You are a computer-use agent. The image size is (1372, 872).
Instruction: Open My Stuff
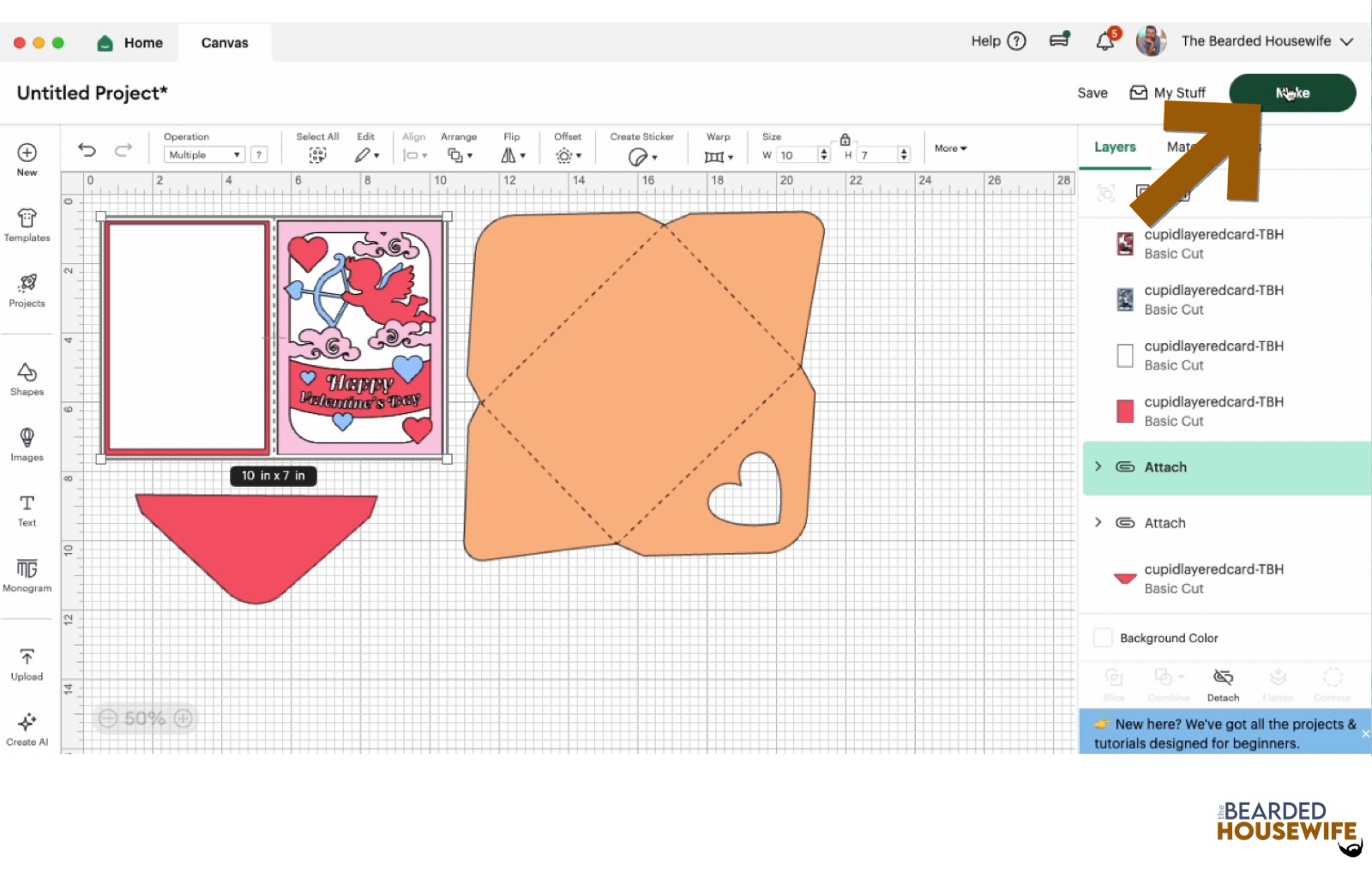(x=1168, y=93)
